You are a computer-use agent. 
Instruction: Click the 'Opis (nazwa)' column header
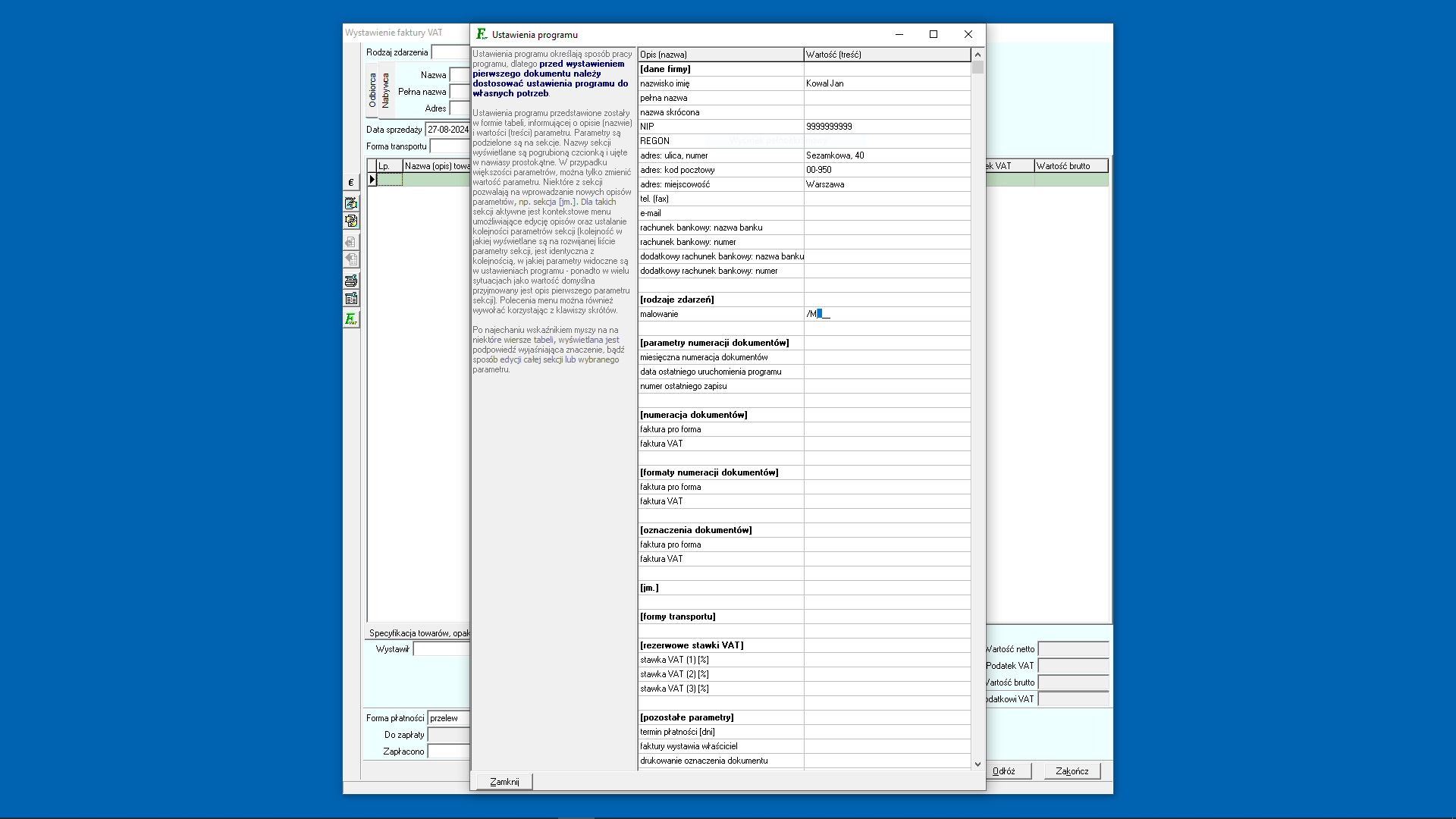click(x=720, y=55)
